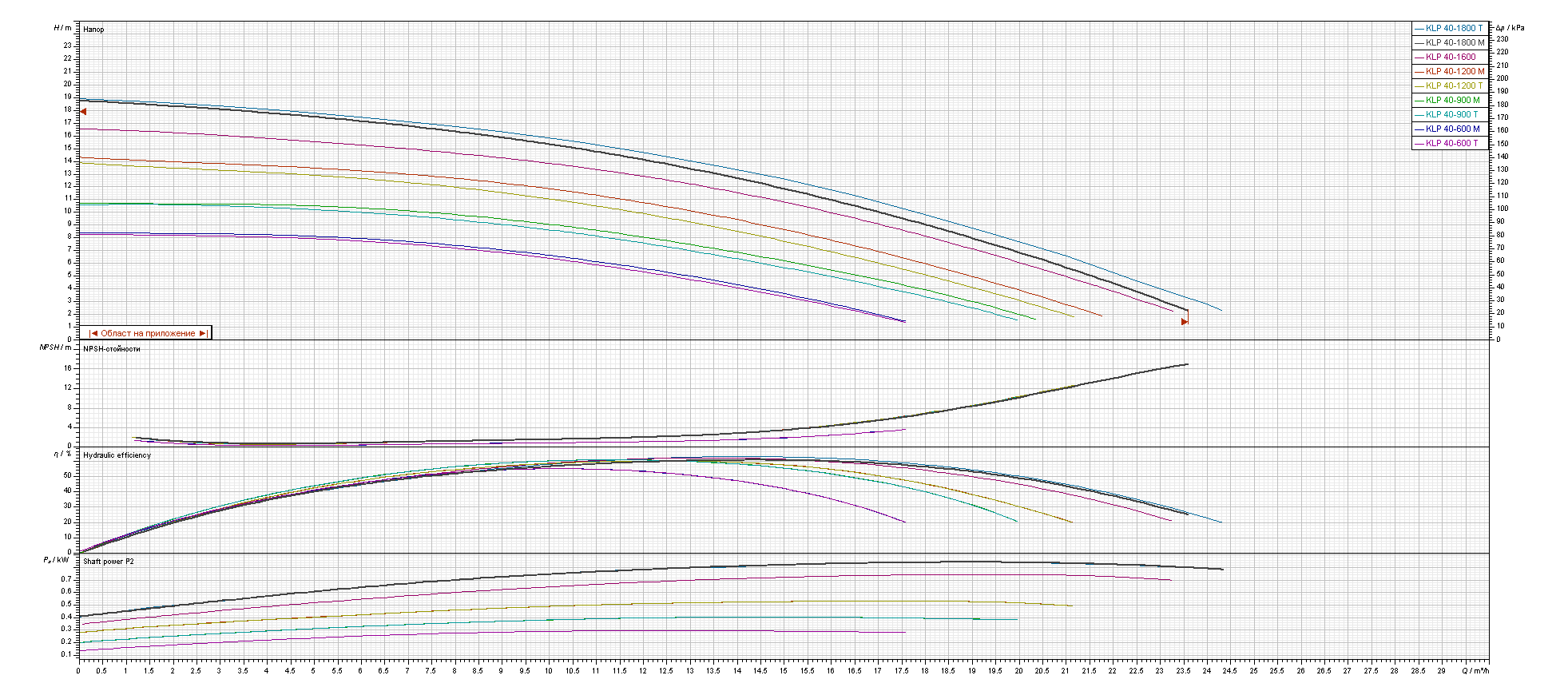Select KLP 40-900 T in the legend
This screenshot has height=695, width=1568.
pyautogui.click(x=1451, y=114)
